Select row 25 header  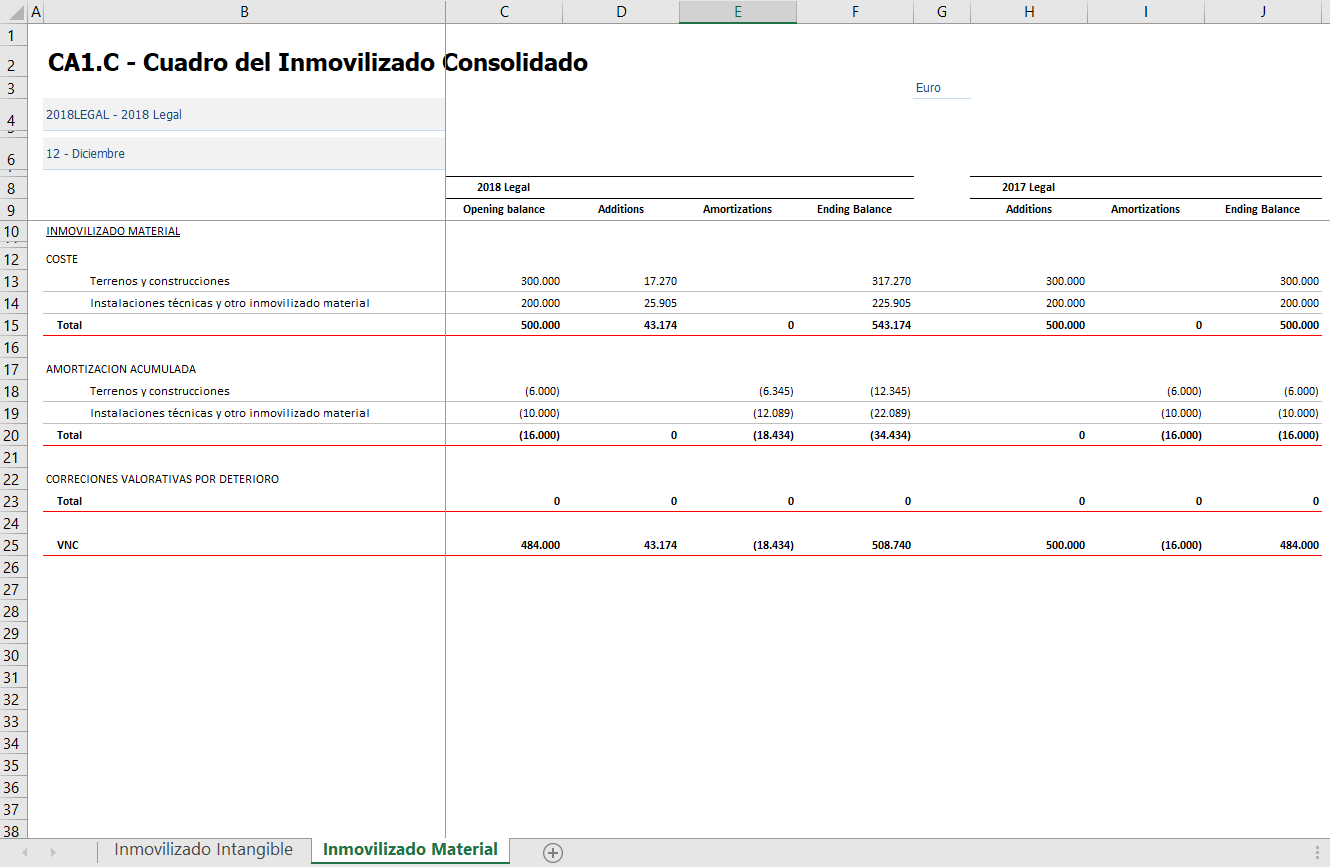pyautogui.click(x=14, y=545)
